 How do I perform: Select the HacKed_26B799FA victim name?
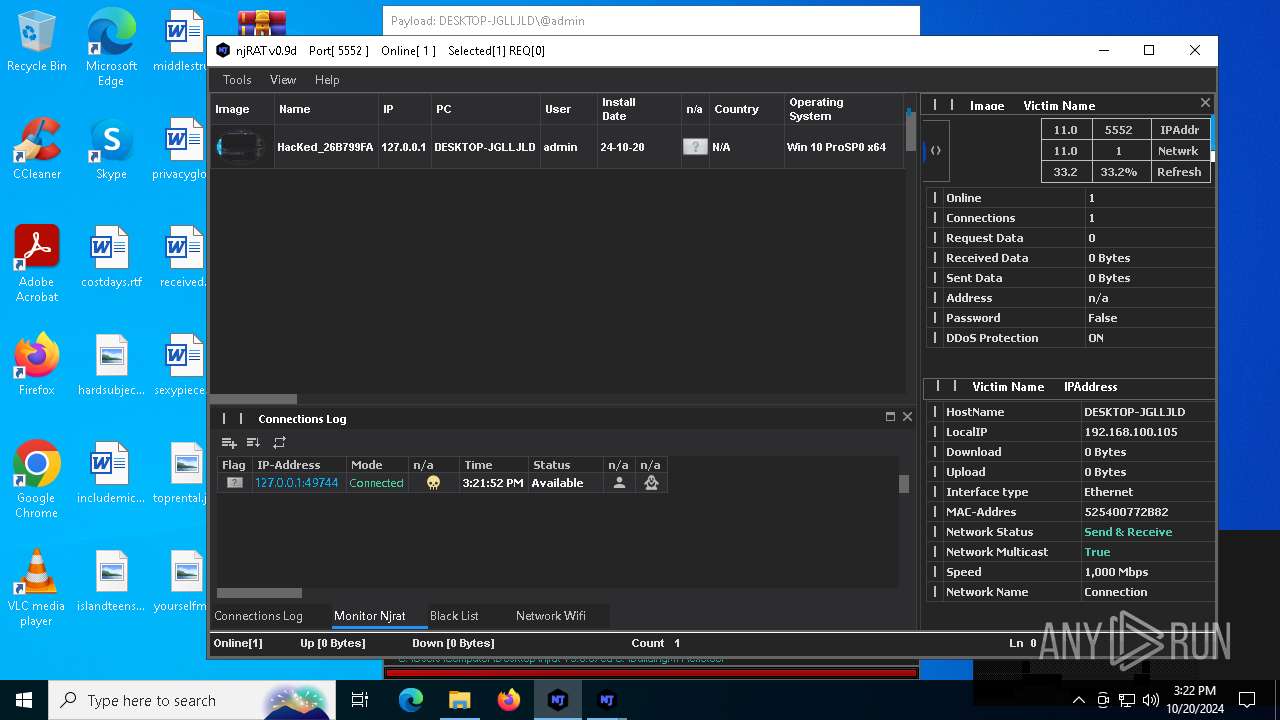pos(325,147)
